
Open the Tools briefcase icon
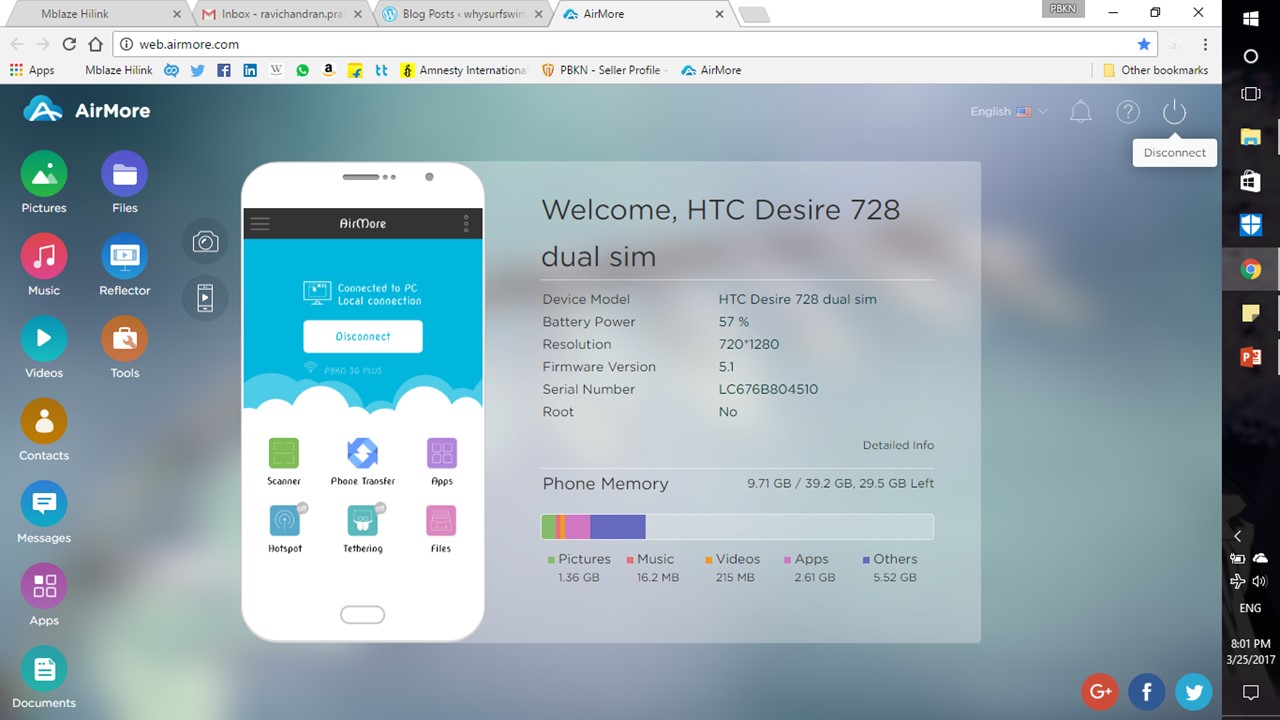pyautogui.click(x=124, y=340)
